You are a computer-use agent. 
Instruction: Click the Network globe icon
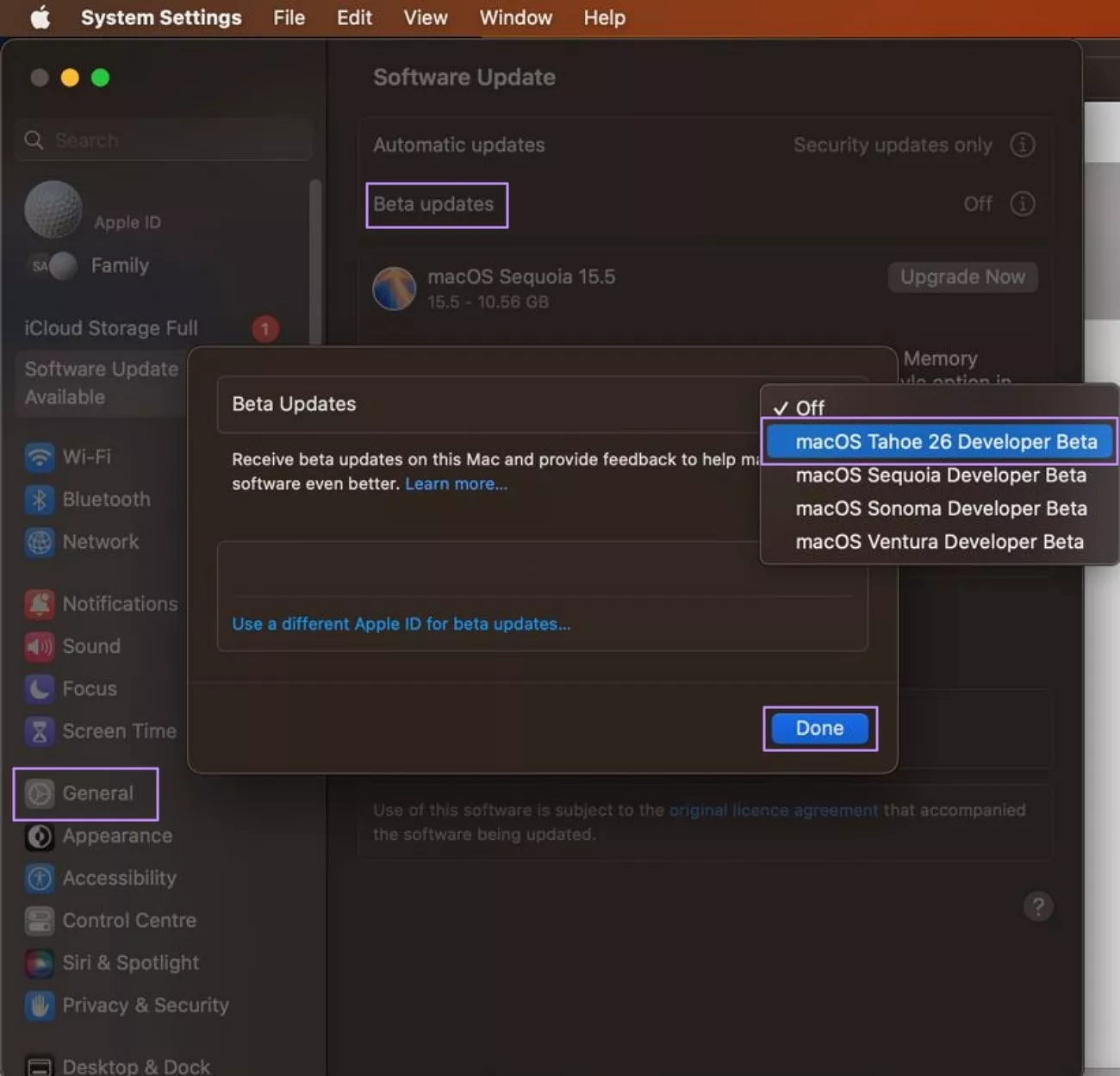coord(40,542)
